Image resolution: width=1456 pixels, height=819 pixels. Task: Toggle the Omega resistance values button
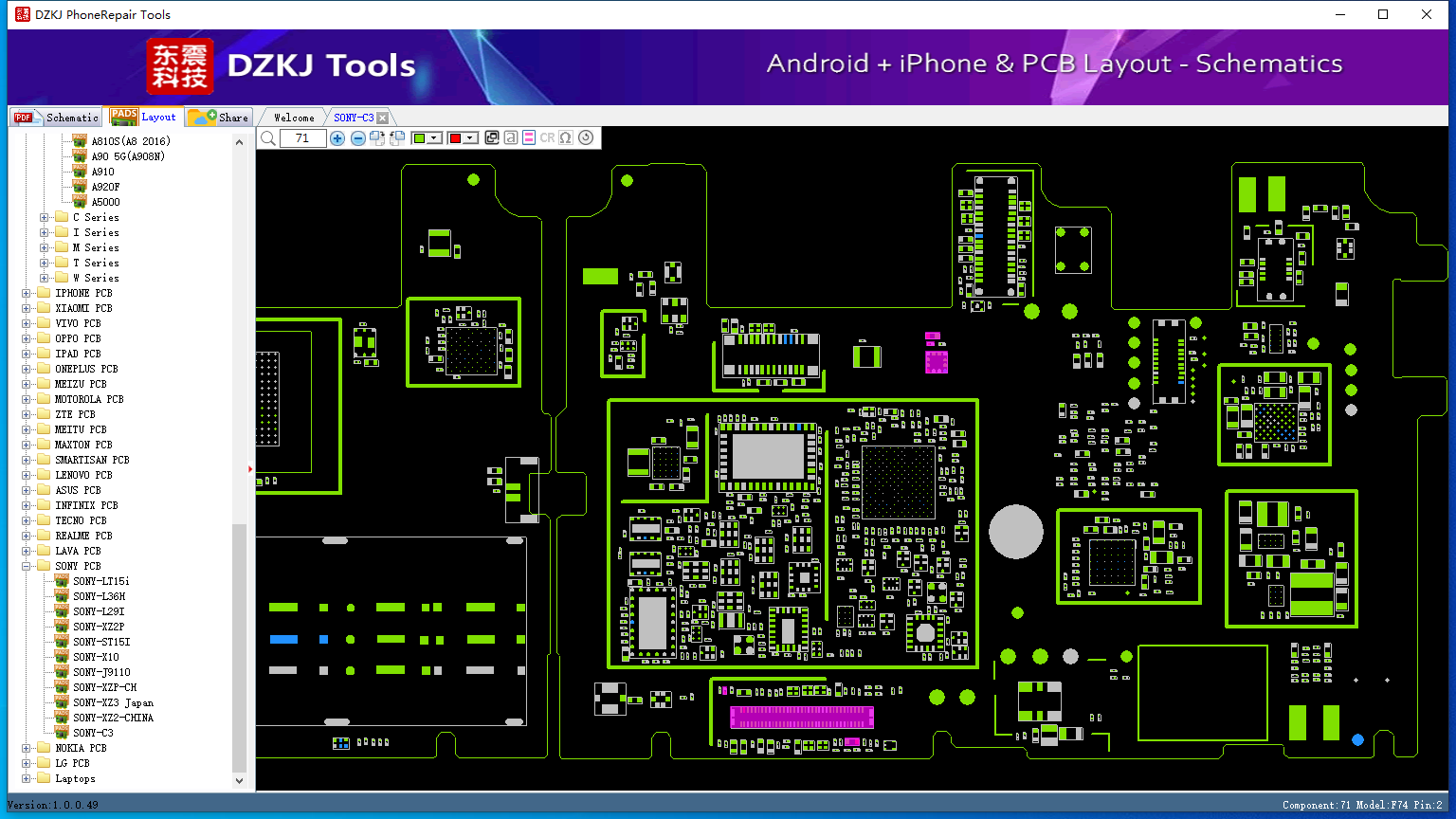566,138
